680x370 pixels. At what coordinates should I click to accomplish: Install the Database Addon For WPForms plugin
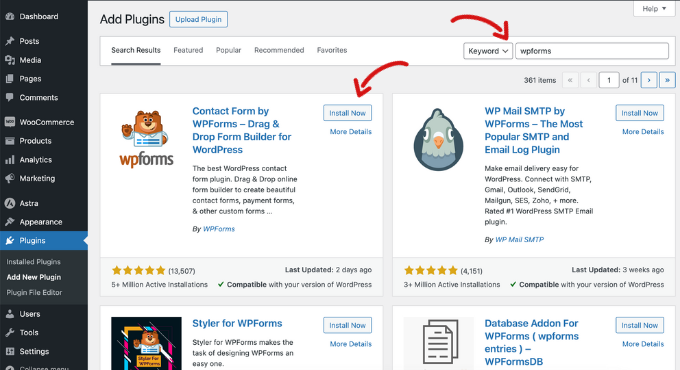point(640,325)
